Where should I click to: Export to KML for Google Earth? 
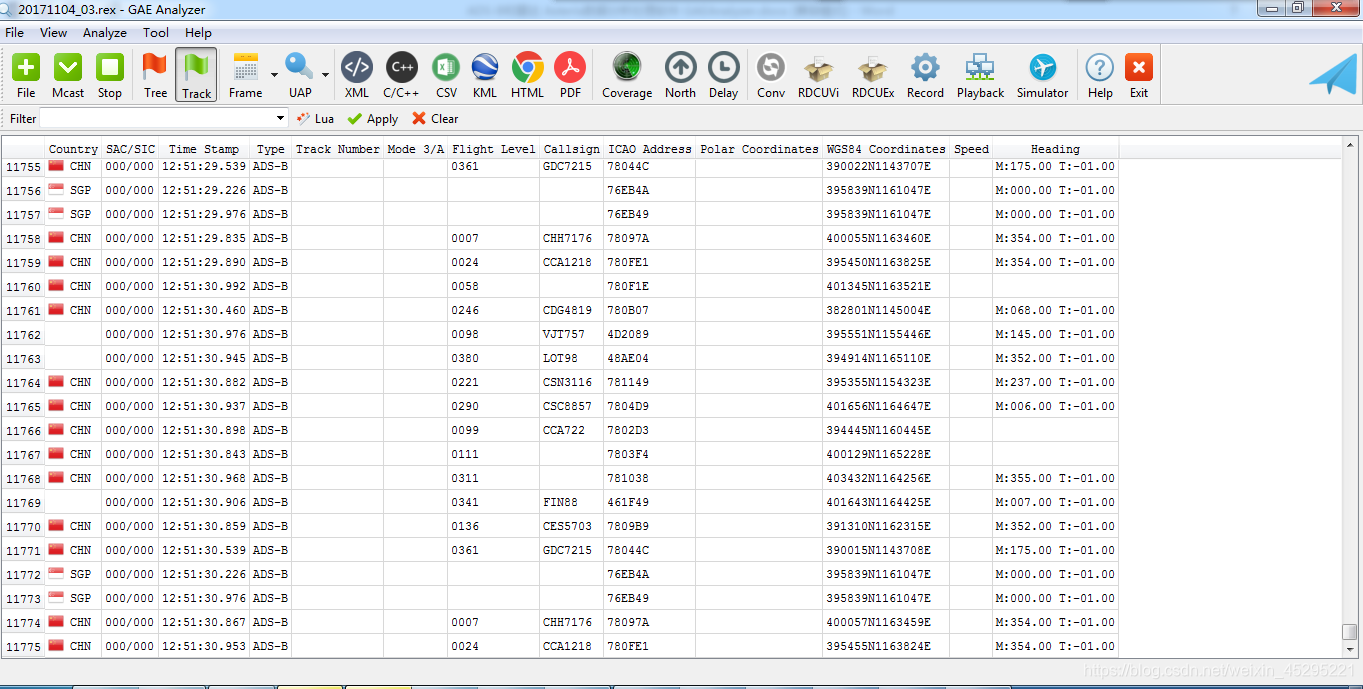tap(485, 76)
